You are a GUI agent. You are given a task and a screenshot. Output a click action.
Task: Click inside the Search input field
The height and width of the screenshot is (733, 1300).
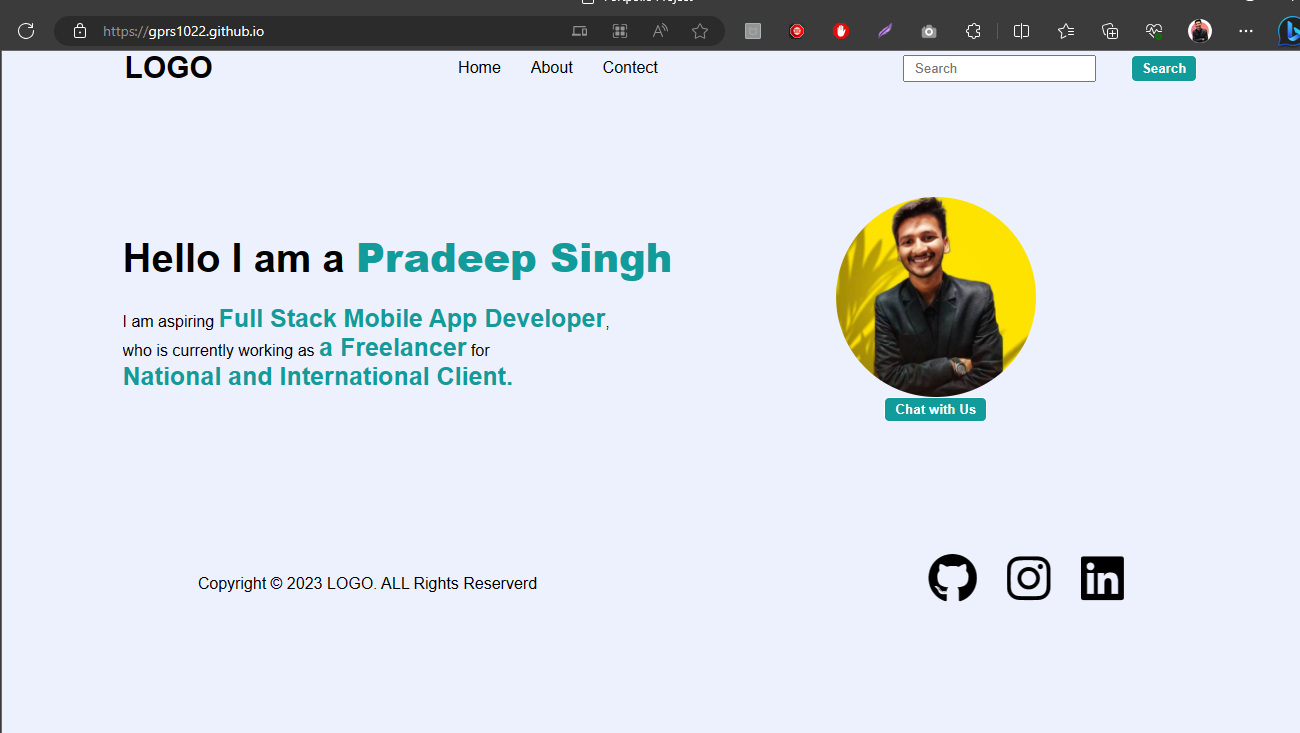click(998, 68)
